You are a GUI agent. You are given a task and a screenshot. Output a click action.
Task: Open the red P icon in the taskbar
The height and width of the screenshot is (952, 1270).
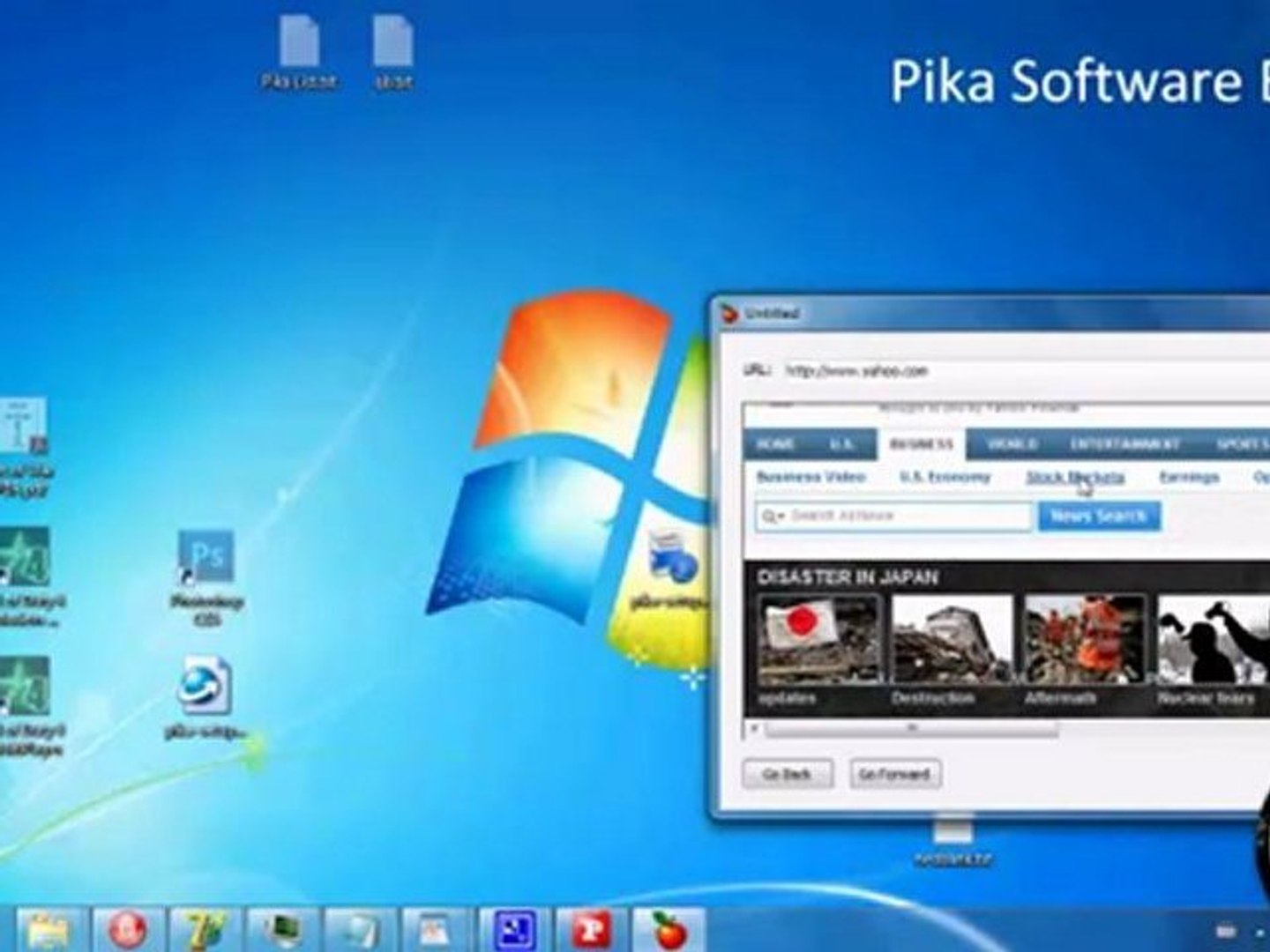coord(589,929)
